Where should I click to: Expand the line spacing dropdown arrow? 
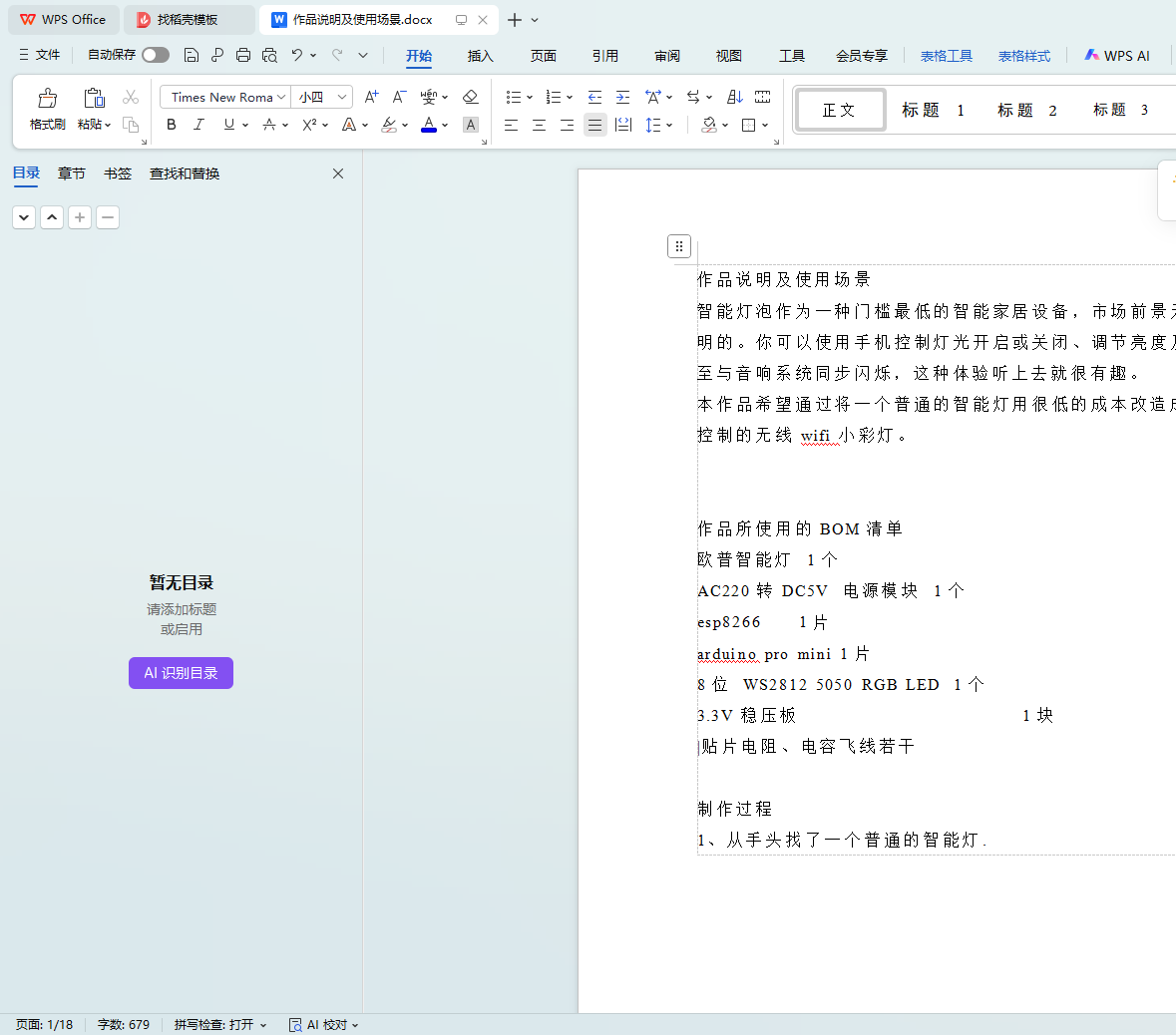click(x=670, y=125)
